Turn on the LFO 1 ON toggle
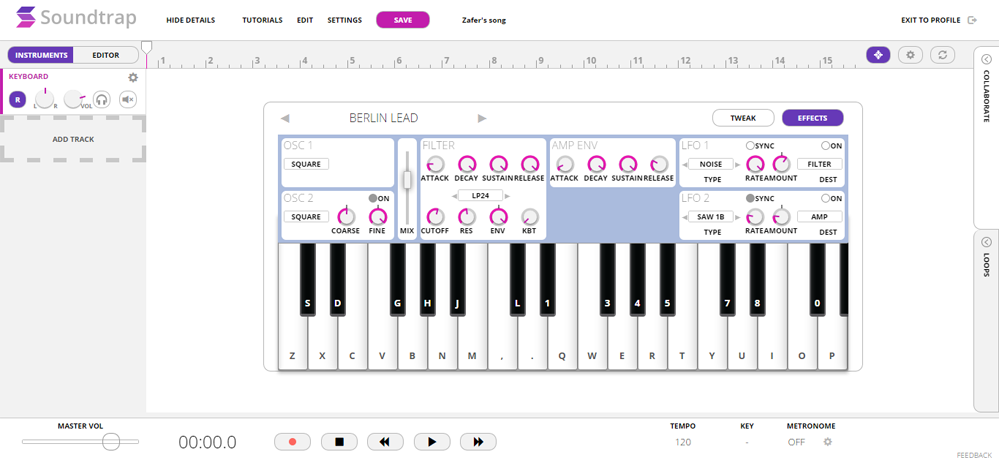Image resolution: width=999 pixels, height=460 pixels. (825, 145)
